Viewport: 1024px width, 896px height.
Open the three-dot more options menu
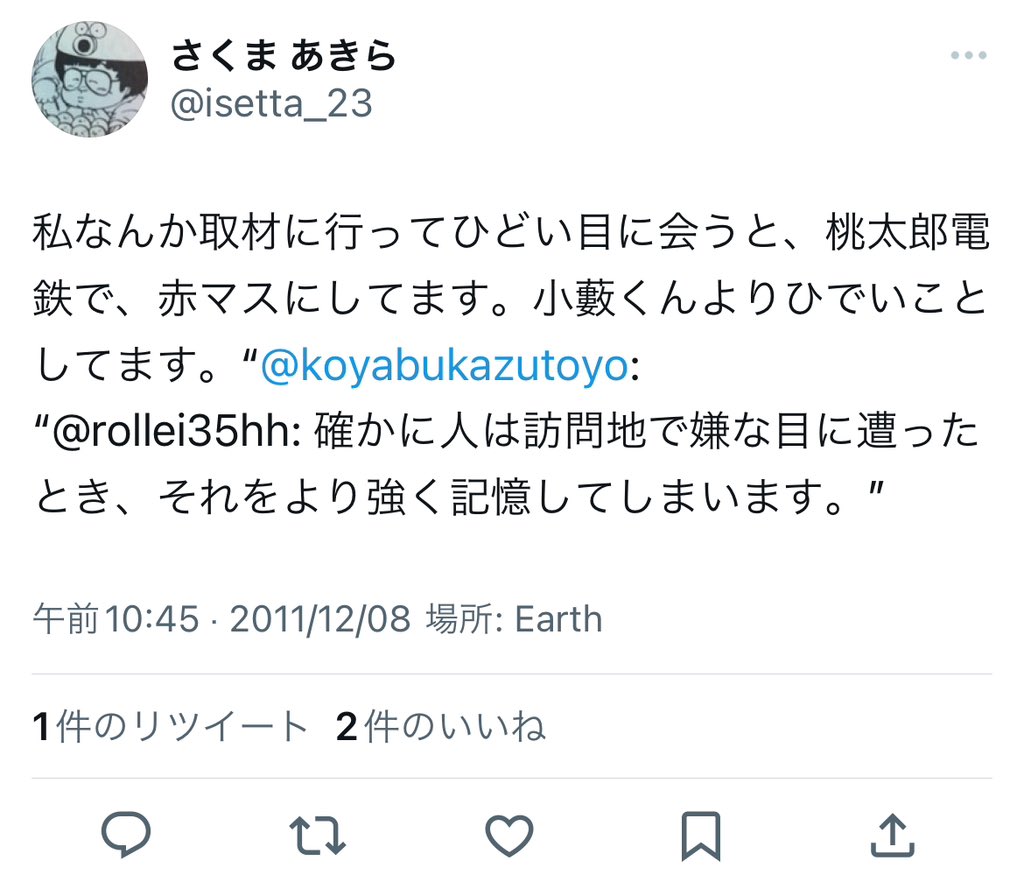(968, 56)
